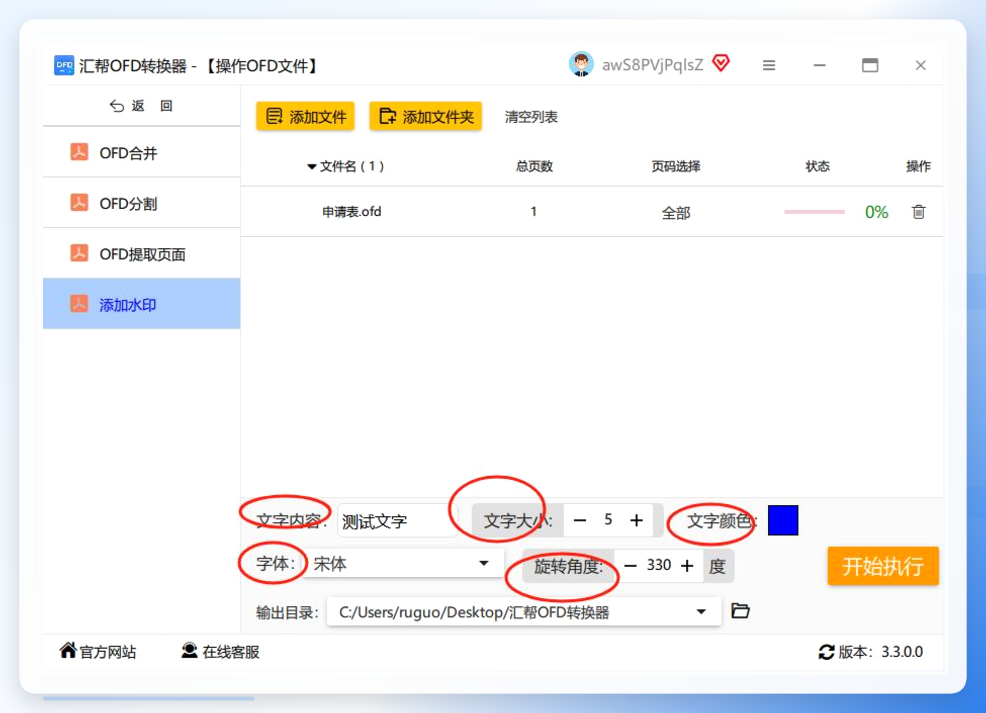
Task: Click 全部 page selection for 申请表.ofd
Action: [x=676, y=213]
